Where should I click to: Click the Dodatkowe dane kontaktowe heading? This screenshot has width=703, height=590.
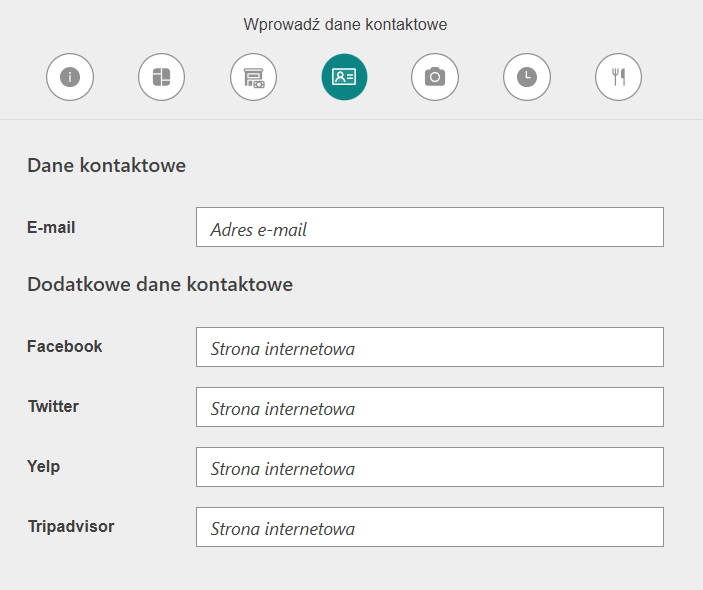click(160, 284)
